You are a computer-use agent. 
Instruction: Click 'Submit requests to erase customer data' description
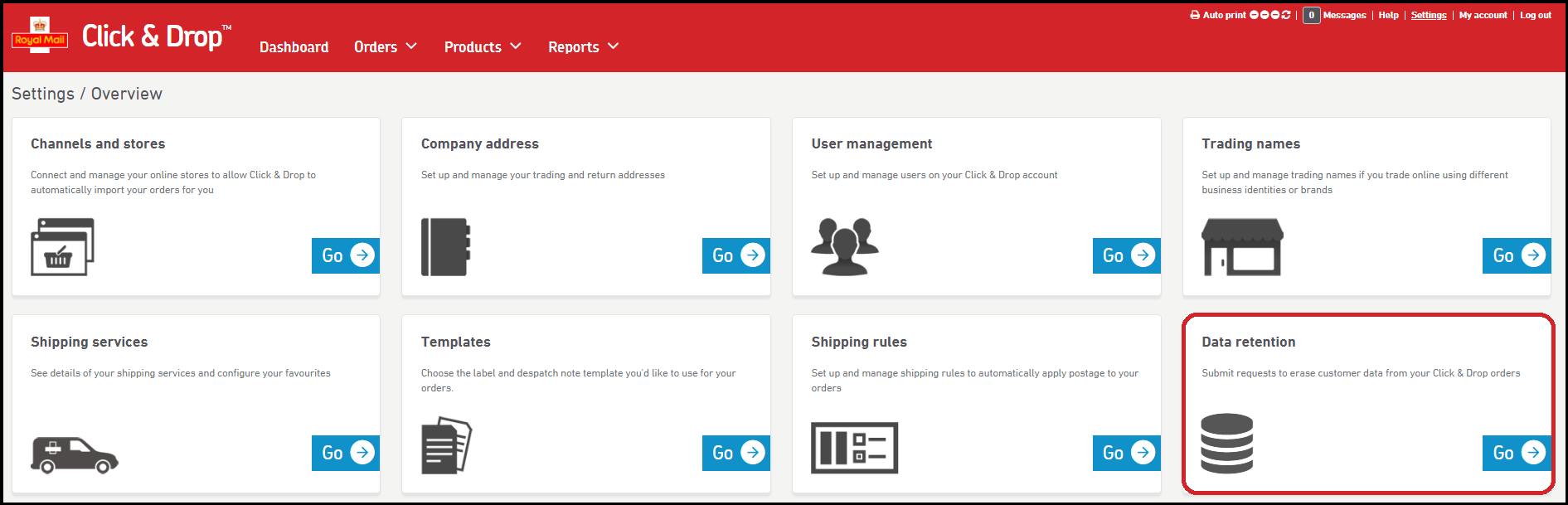pyautogui.click(x=1361, y=373)
